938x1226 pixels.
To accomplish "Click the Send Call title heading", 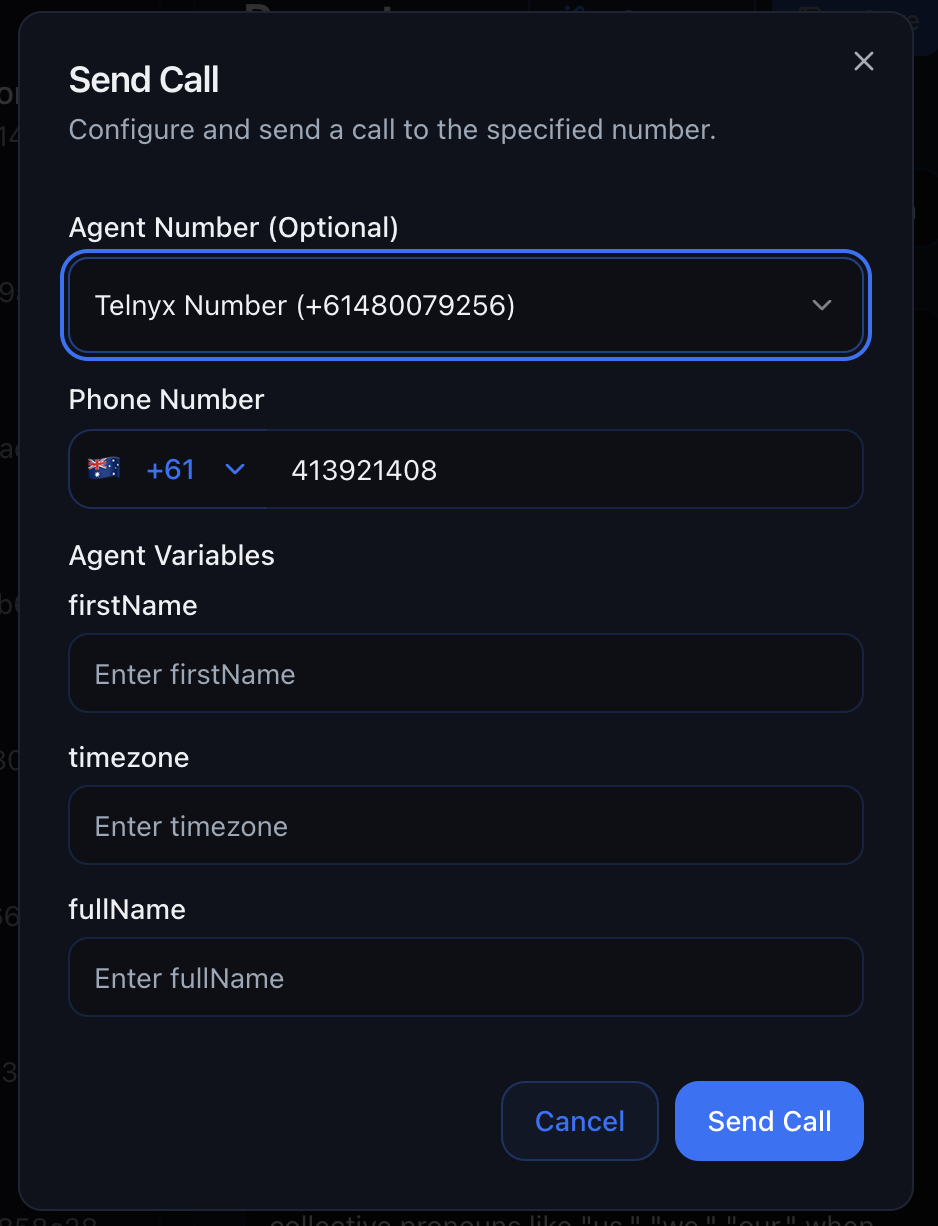I will pyautogui.click(x=143, y=80).
